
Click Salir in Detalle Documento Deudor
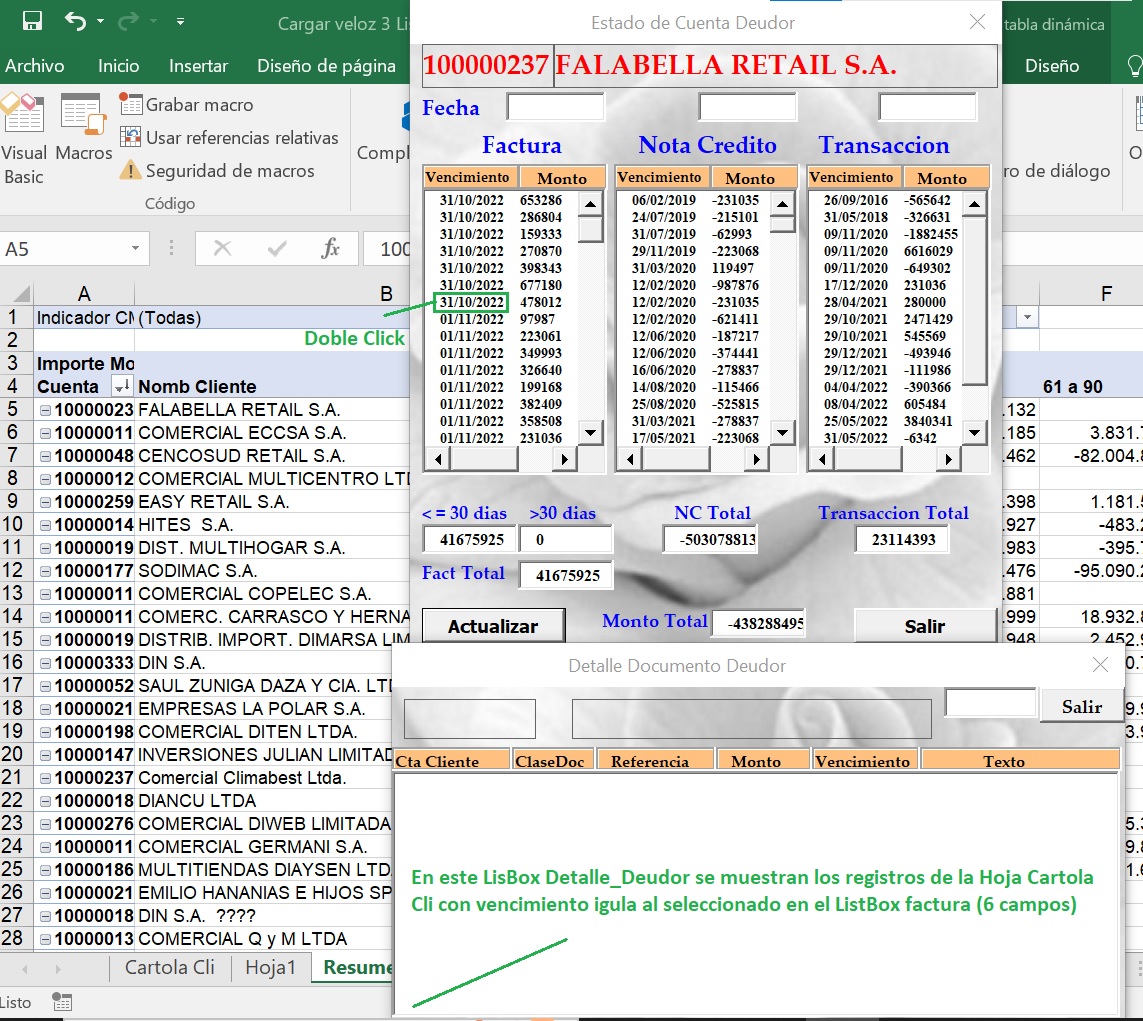[x=1082, y=706]
